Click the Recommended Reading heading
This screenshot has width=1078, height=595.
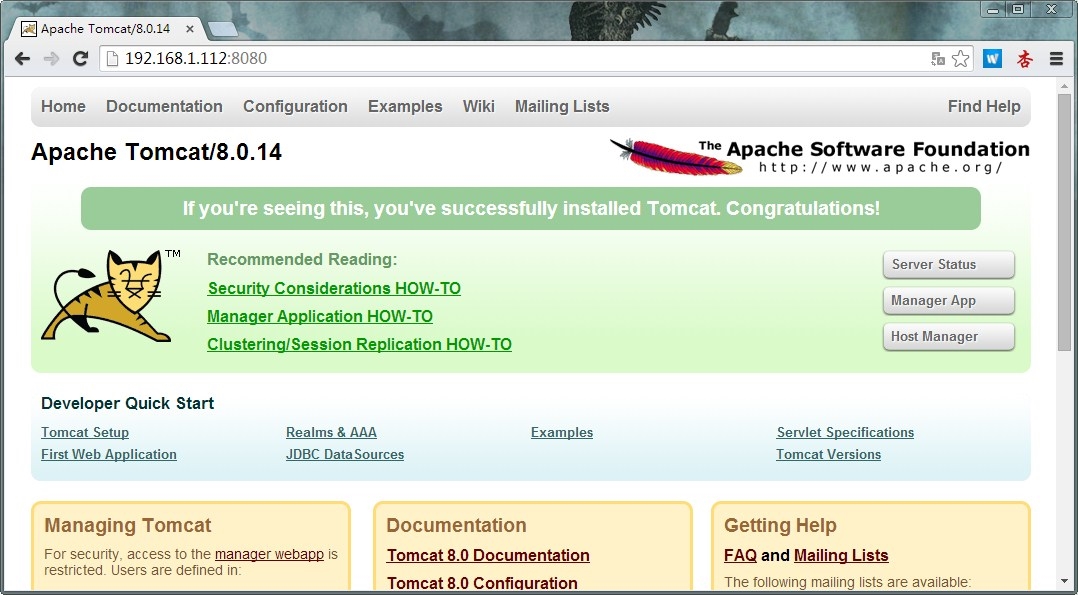pos(302,259)
